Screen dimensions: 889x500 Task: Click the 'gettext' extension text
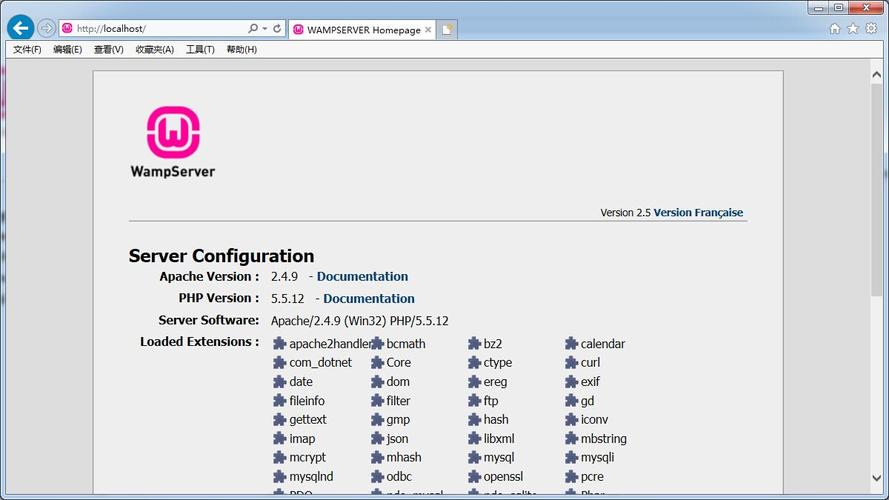click(x=308, y=420)
